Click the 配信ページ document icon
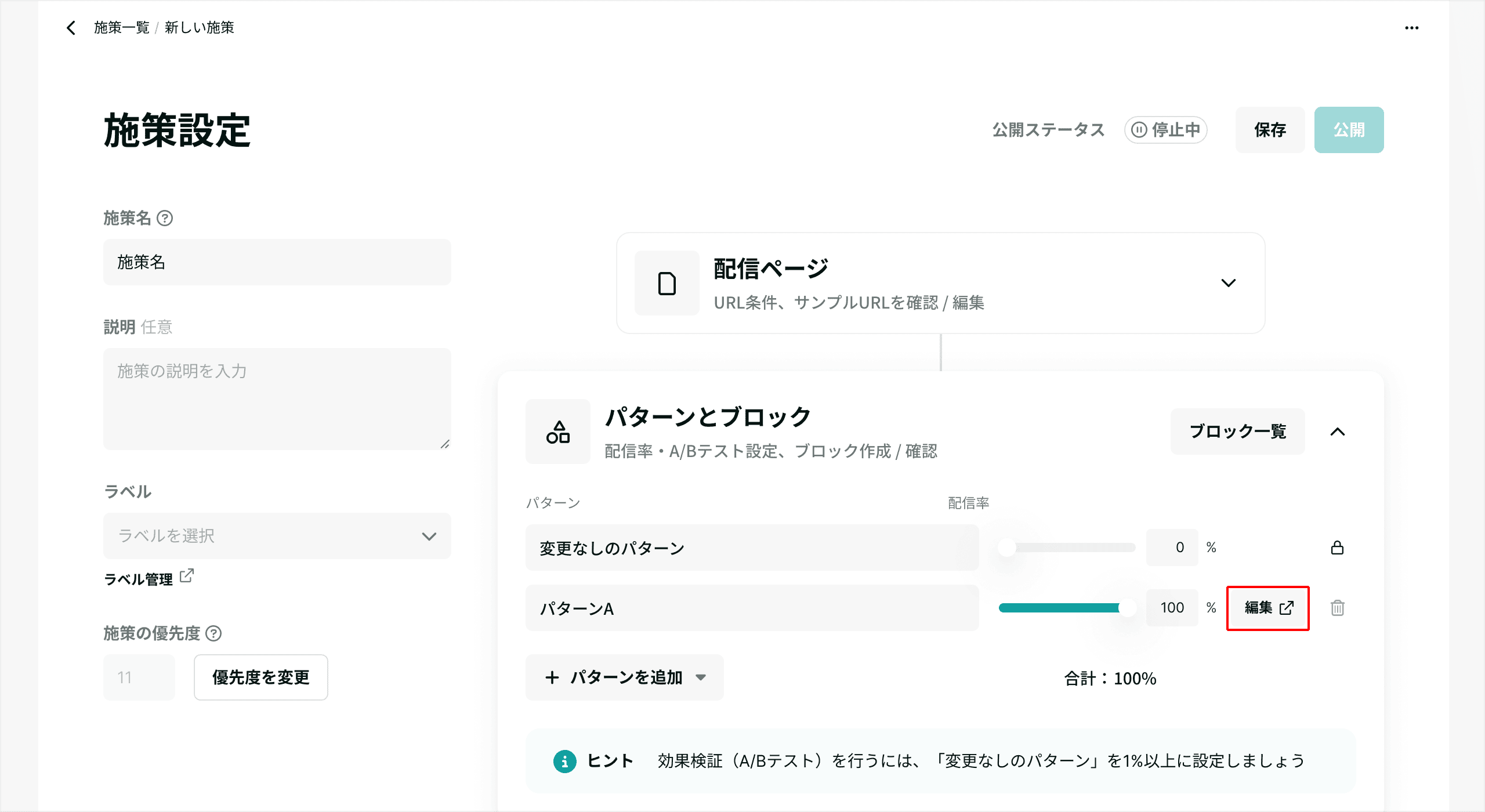 [x=667, y=283]
